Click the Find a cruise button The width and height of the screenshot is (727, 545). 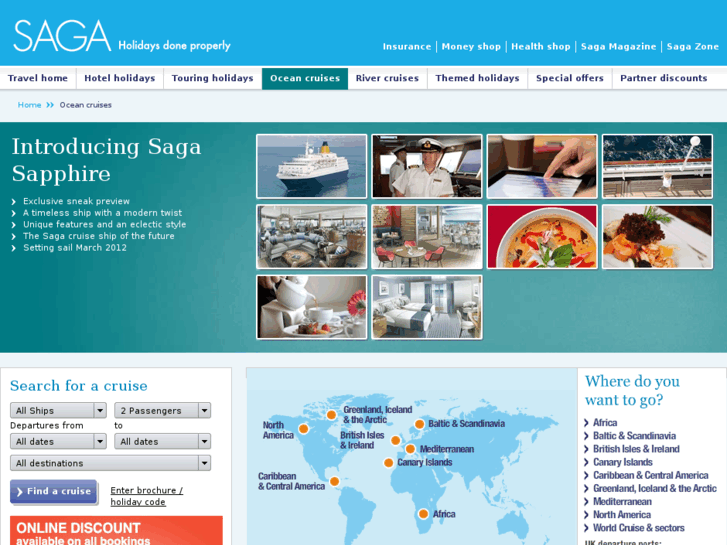point(54,492)
